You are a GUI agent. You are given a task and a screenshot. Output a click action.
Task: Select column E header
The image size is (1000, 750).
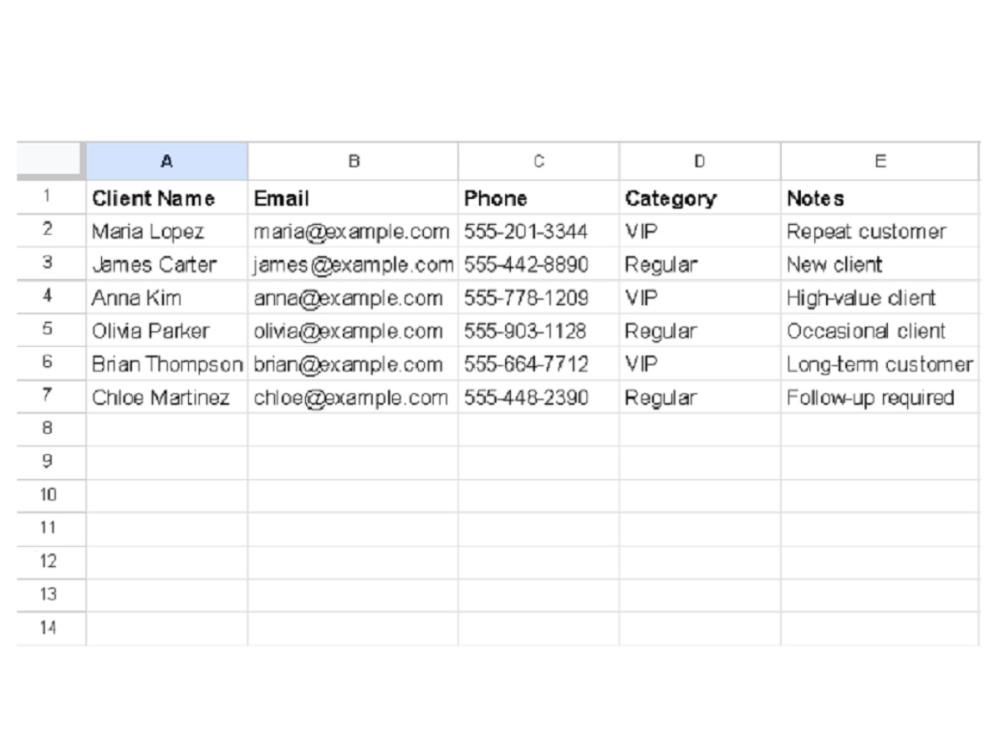[879, 161]
